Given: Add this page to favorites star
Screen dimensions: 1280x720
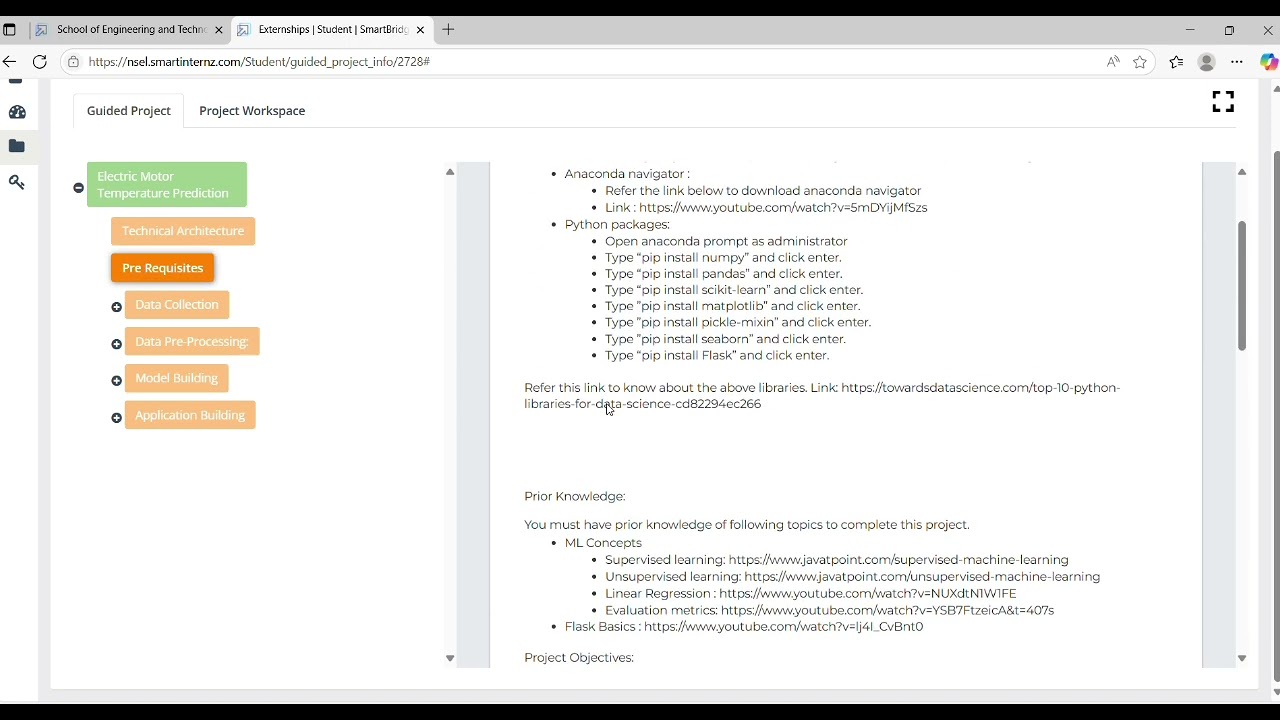Looking at the screenshot, I should point(1140,62).
